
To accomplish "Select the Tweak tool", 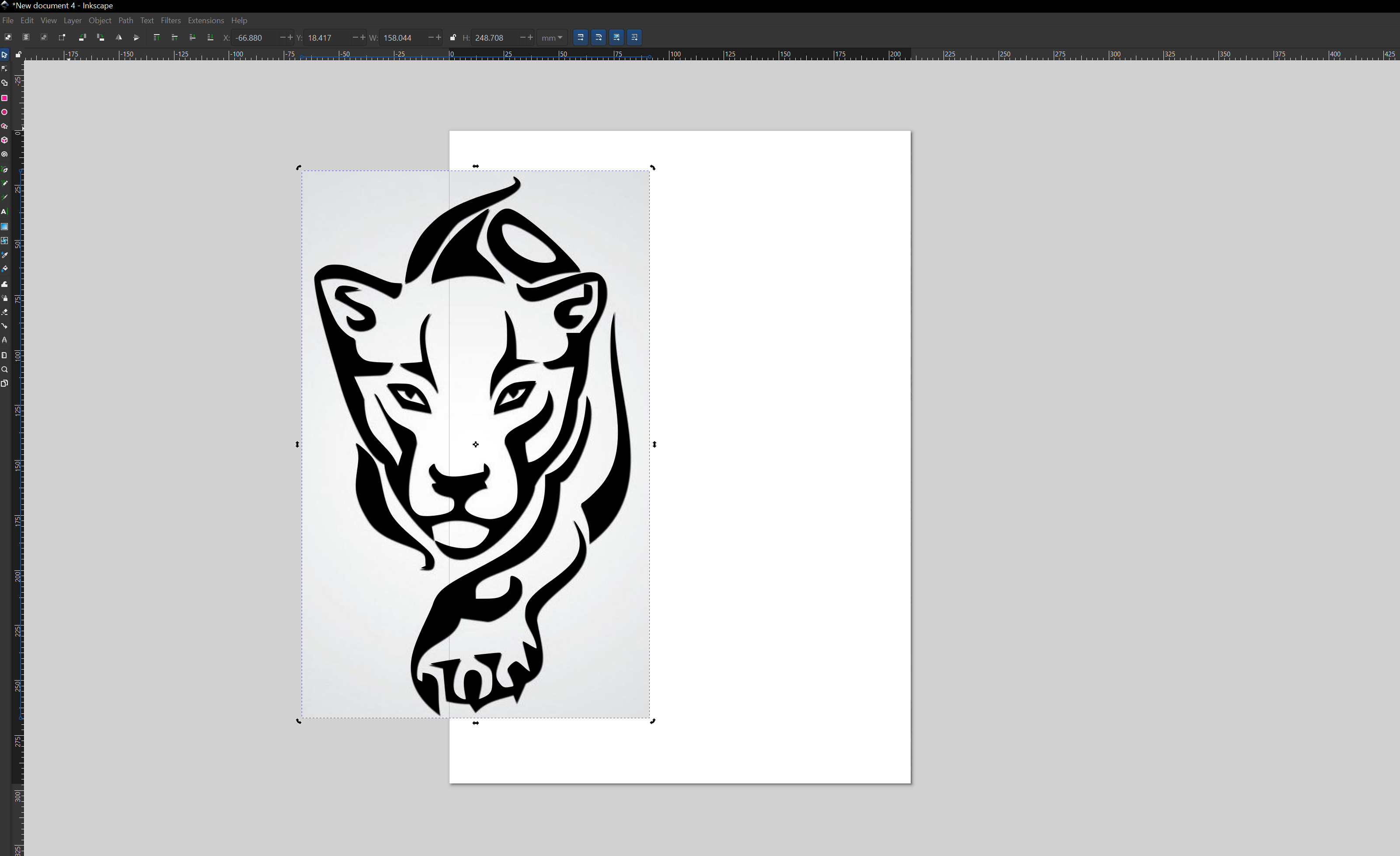I will pyautogui.click(x=4, y=284).
